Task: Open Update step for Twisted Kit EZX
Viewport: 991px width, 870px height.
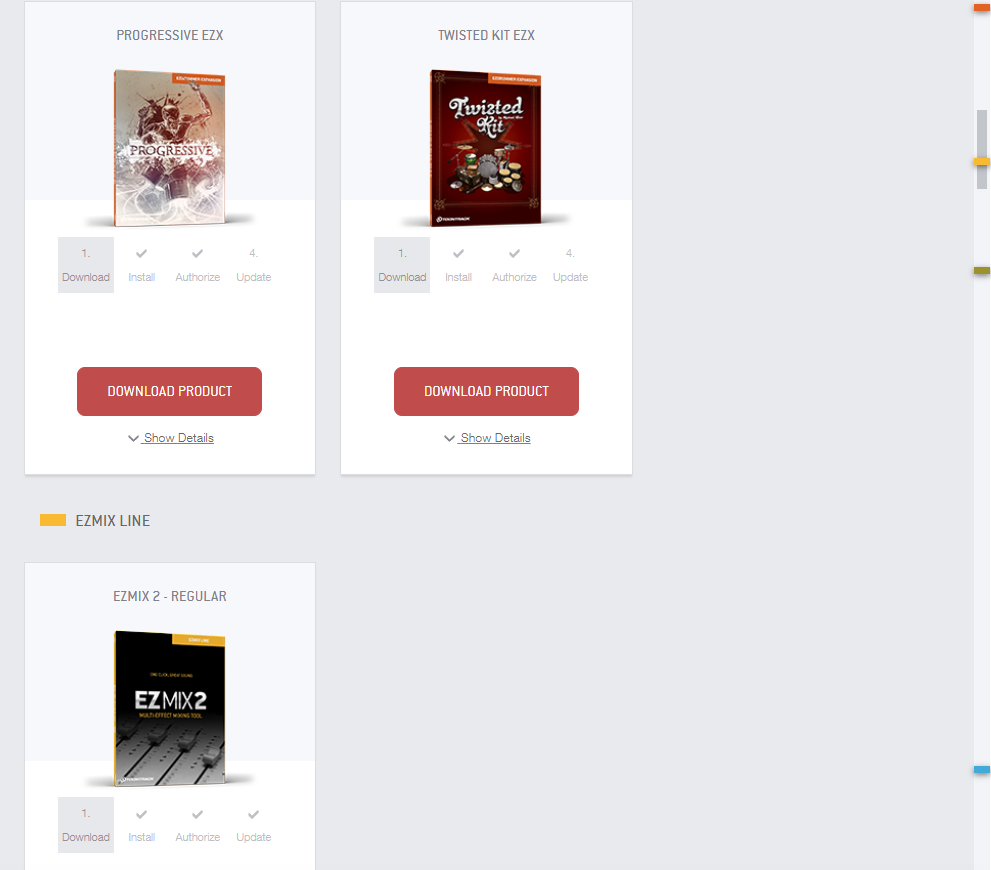Action: click(x=570, y=265)
